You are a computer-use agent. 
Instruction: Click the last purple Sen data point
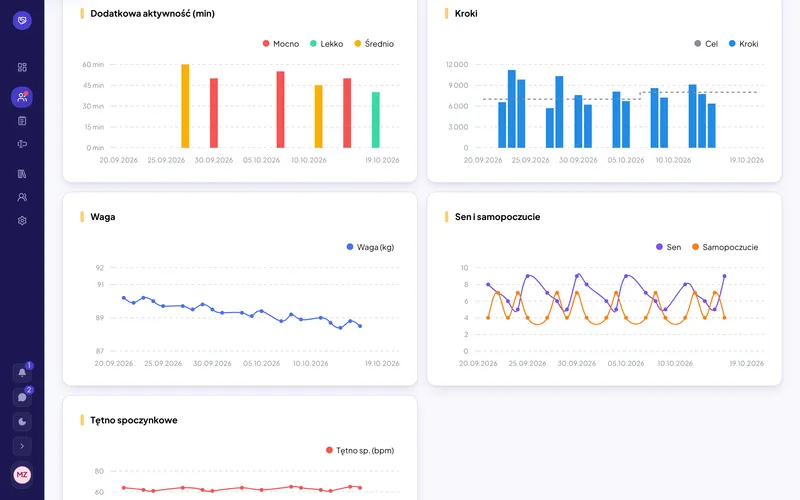click(724, 276)
